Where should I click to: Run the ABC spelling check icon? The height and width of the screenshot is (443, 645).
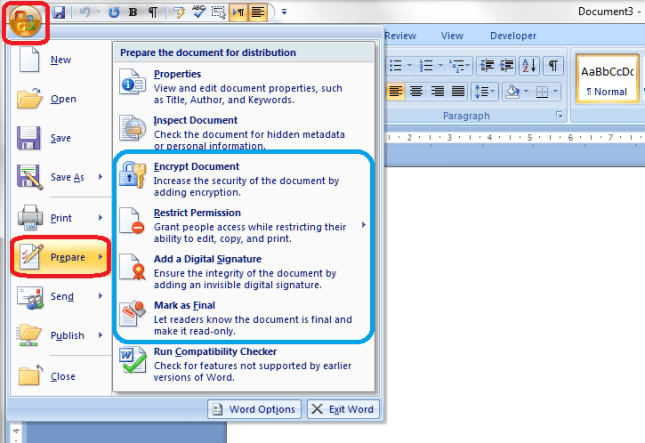coord(199,12)
